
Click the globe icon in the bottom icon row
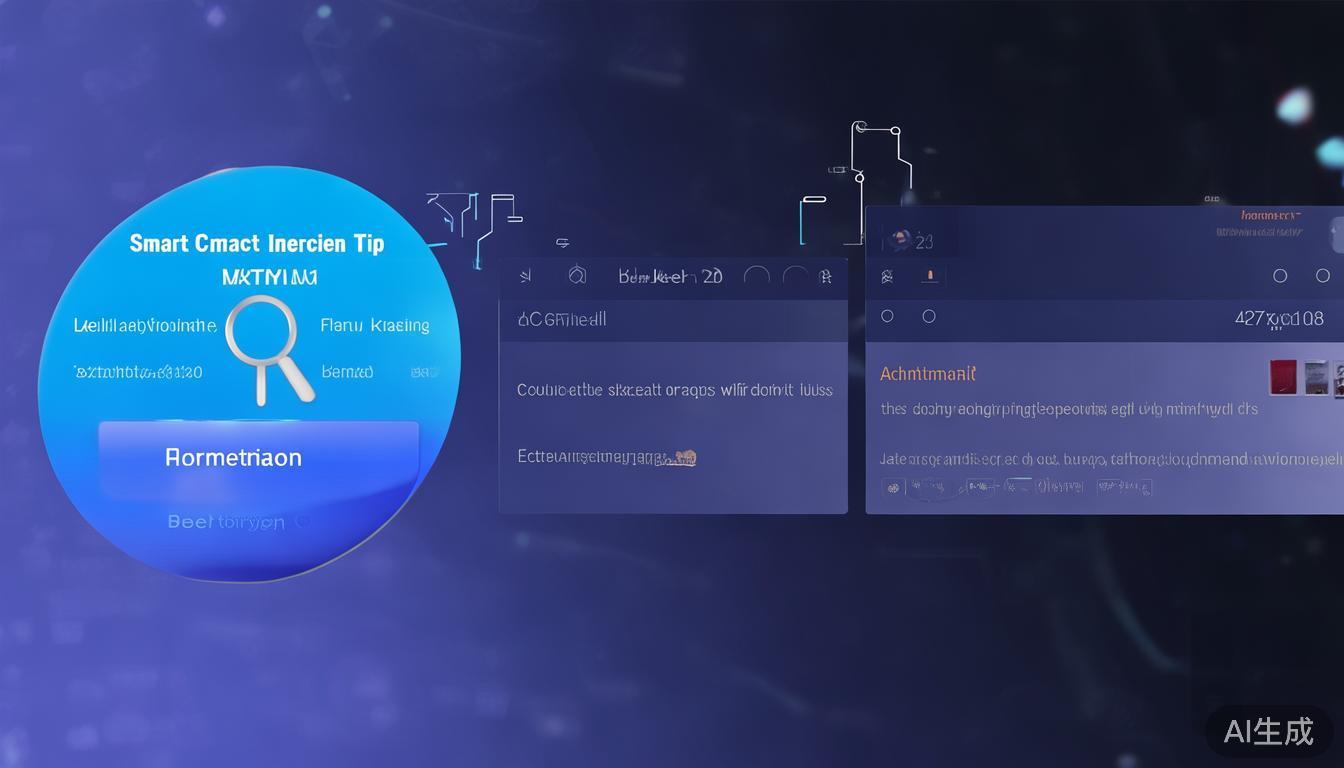(x=893, y=487)
